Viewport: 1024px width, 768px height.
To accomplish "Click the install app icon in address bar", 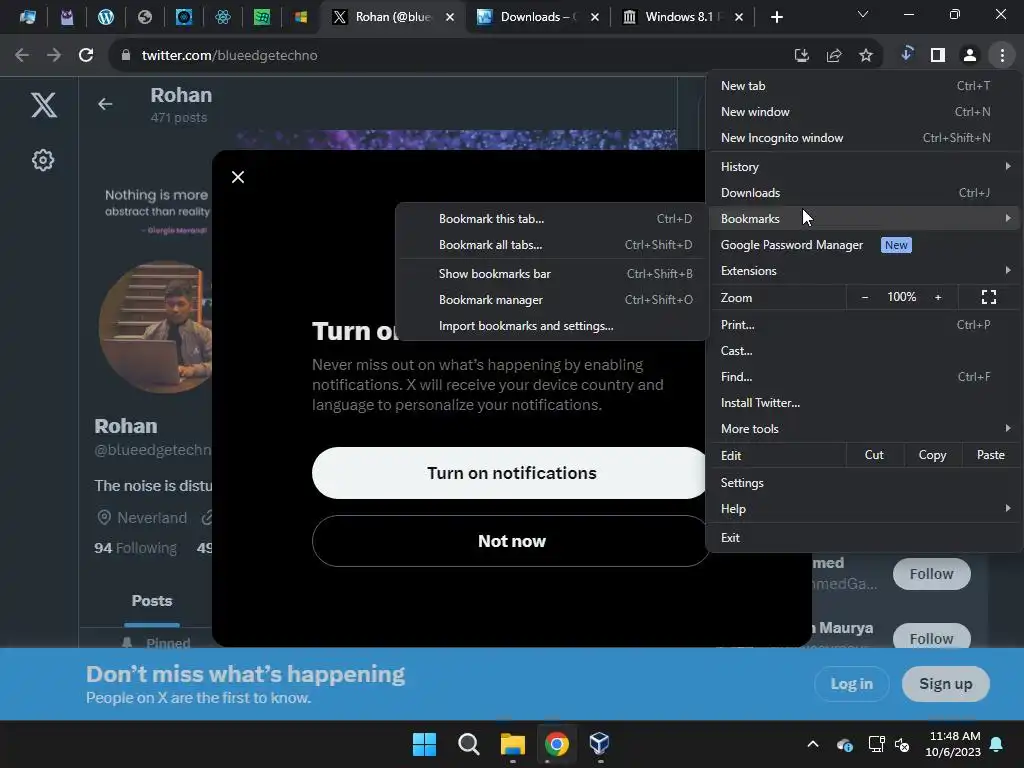I will tap(801, 56).
